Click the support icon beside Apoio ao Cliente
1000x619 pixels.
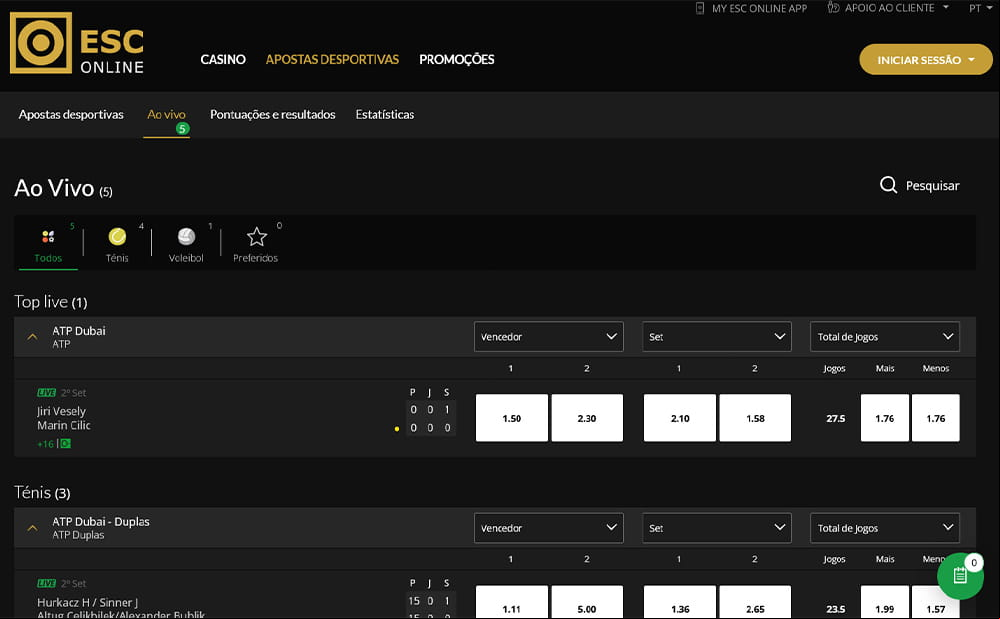[x=833, y=8]
